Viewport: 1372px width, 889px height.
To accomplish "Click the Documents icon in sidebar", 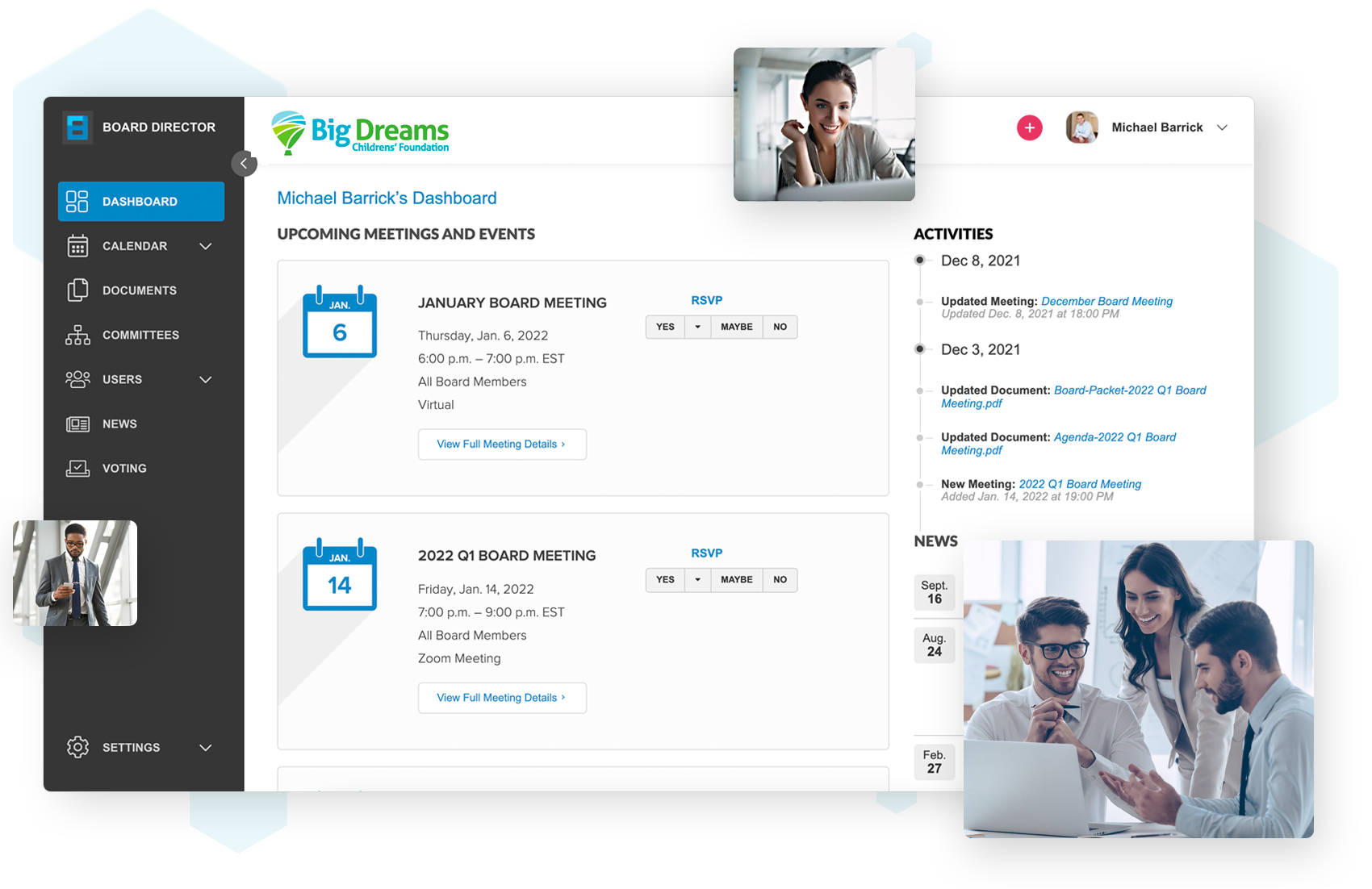I will coord(77,290).
